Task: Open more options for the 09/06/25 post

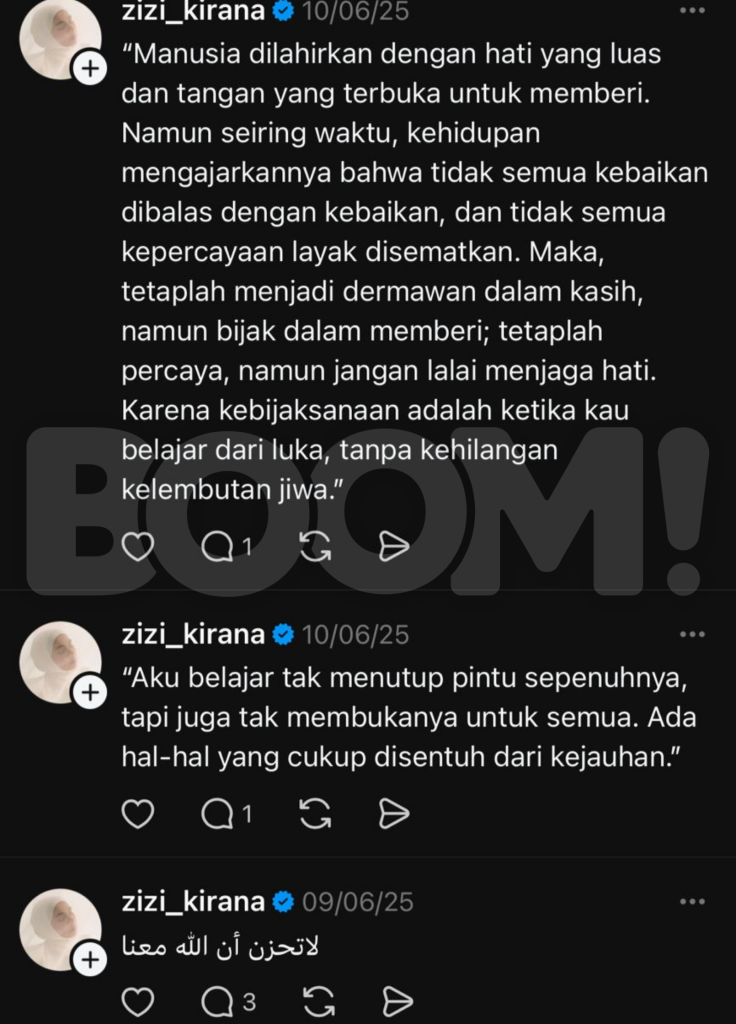Action: click(x=692, y=902)
